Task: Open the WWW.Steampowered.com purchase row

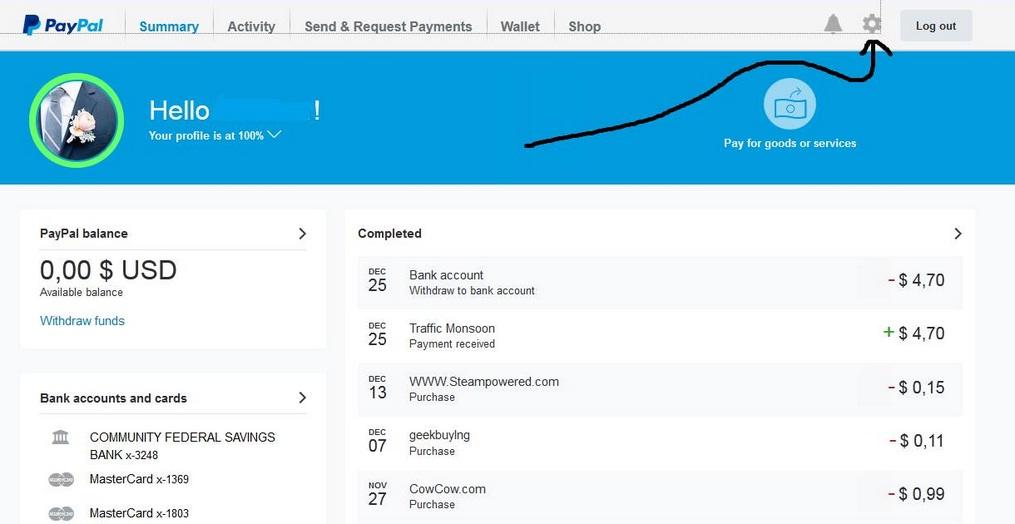Action: [660, 389]
